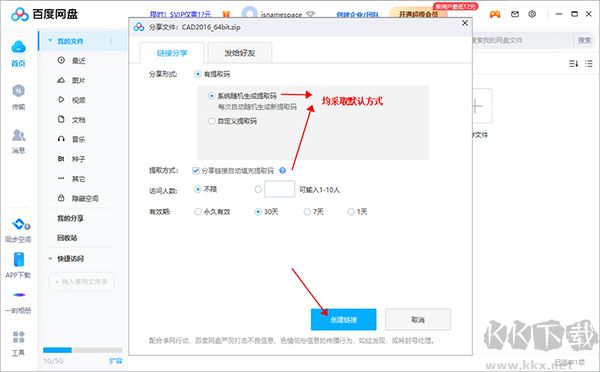
Task: Click the 扩容 link near storage bar
Action: click(x=116, y=361)
